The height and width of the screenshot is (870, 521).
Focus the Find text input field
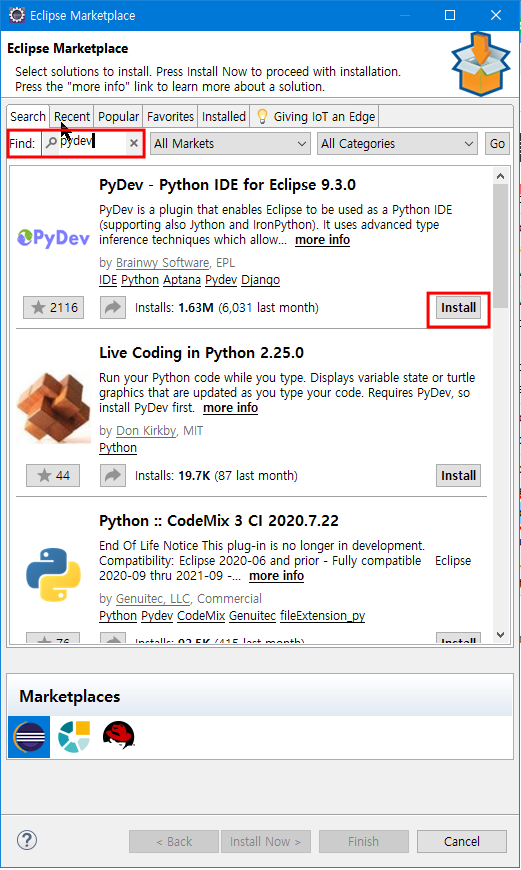point(92,143)
